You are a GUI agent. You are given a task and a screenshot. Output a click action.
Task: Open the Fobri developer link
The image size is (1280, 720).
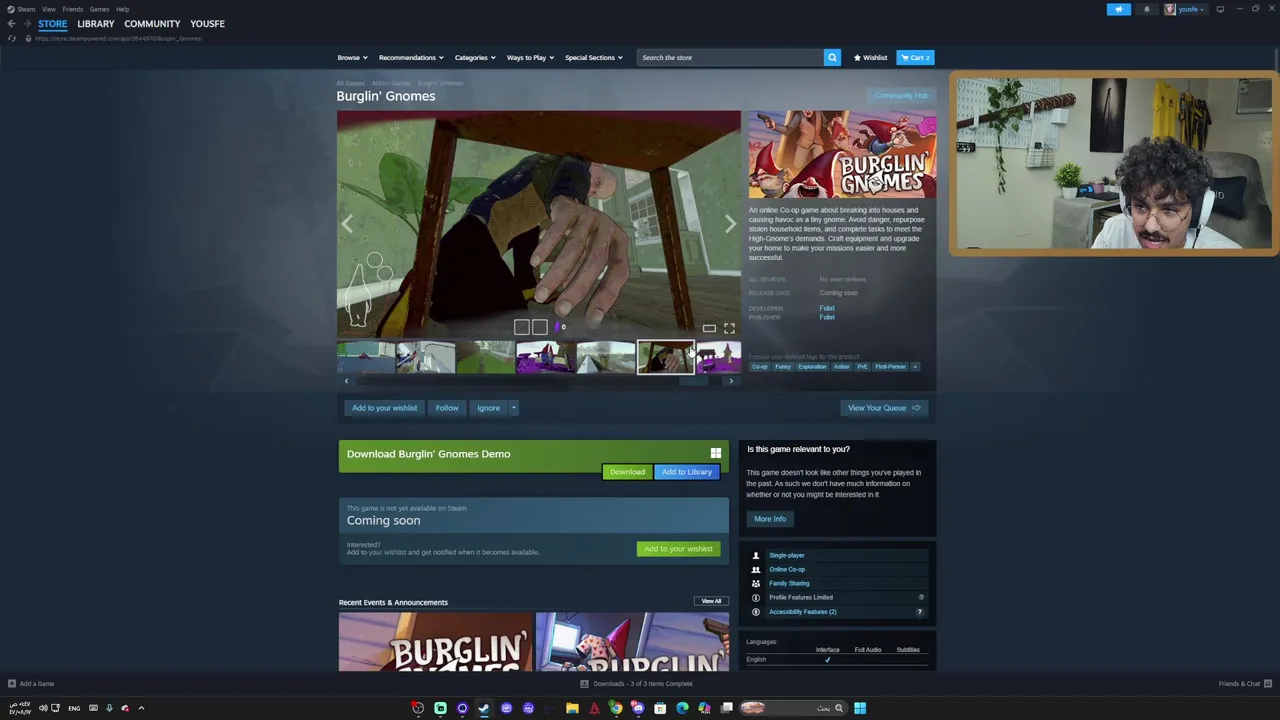point(827,308)
